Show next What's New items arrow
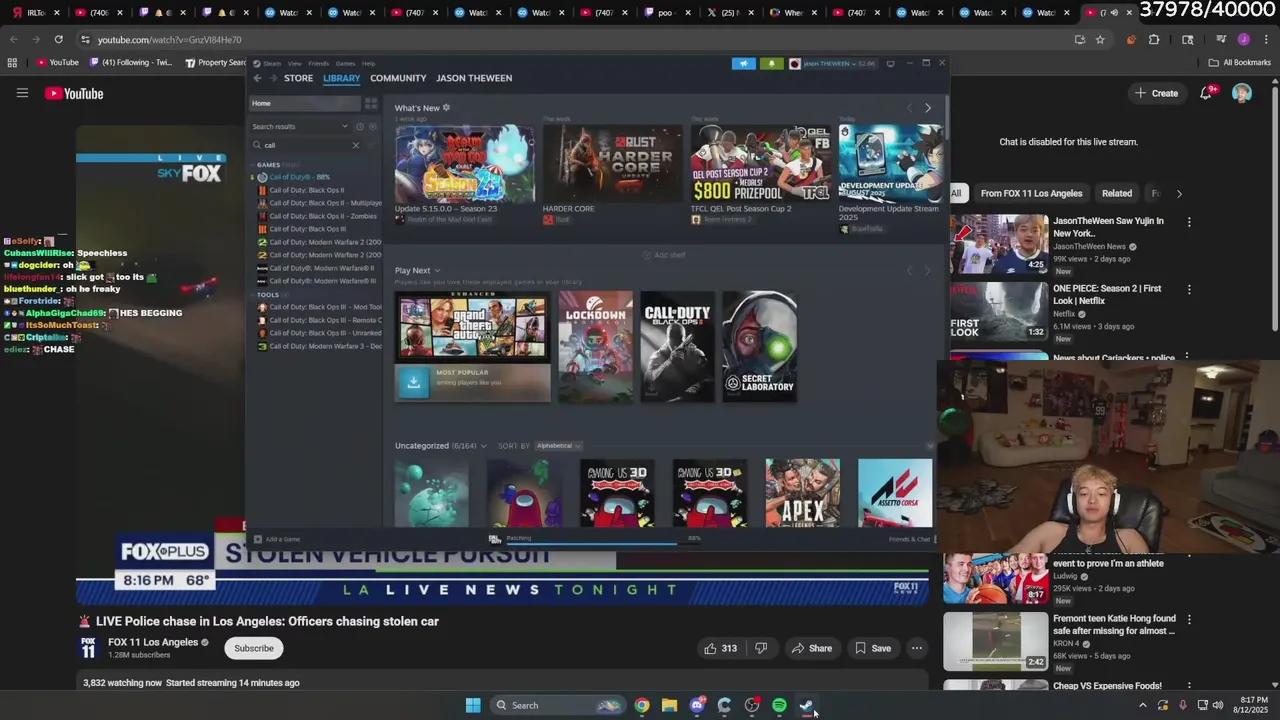Screen dimensions: 1280x720 [x=927, y=108]
